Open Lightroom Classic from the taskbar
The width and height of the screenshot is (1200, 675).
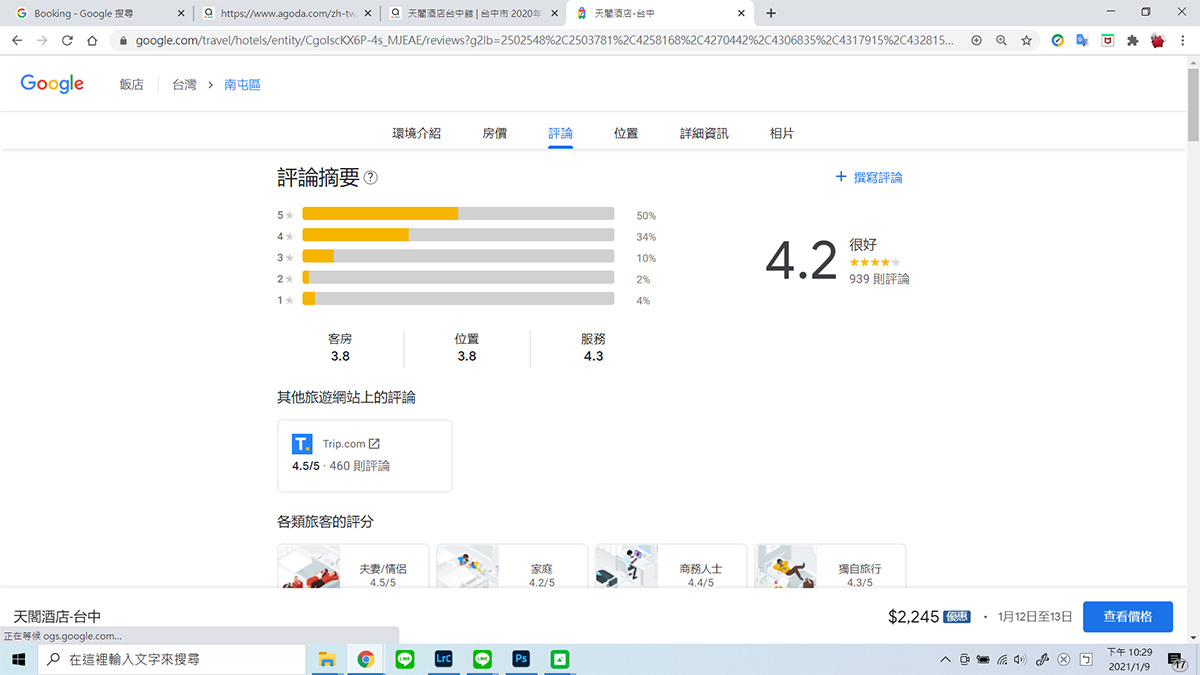tap(443, 659)
